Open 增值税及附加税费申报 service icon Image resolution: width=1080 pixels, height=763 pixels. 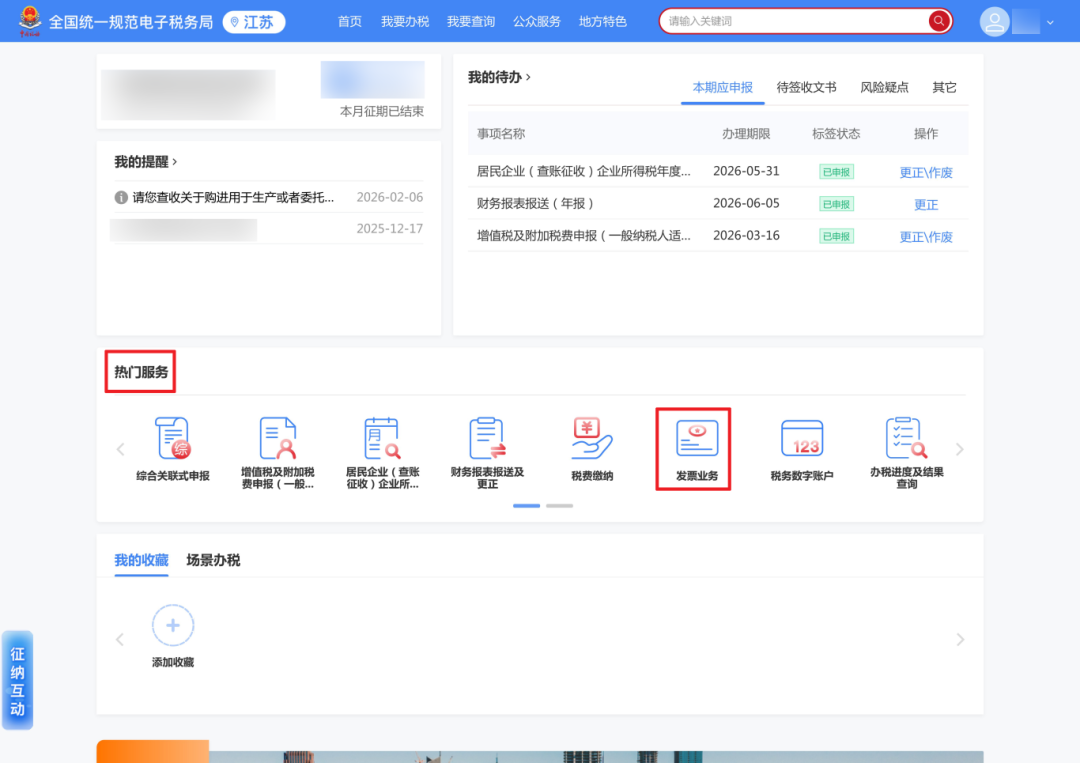278,452
